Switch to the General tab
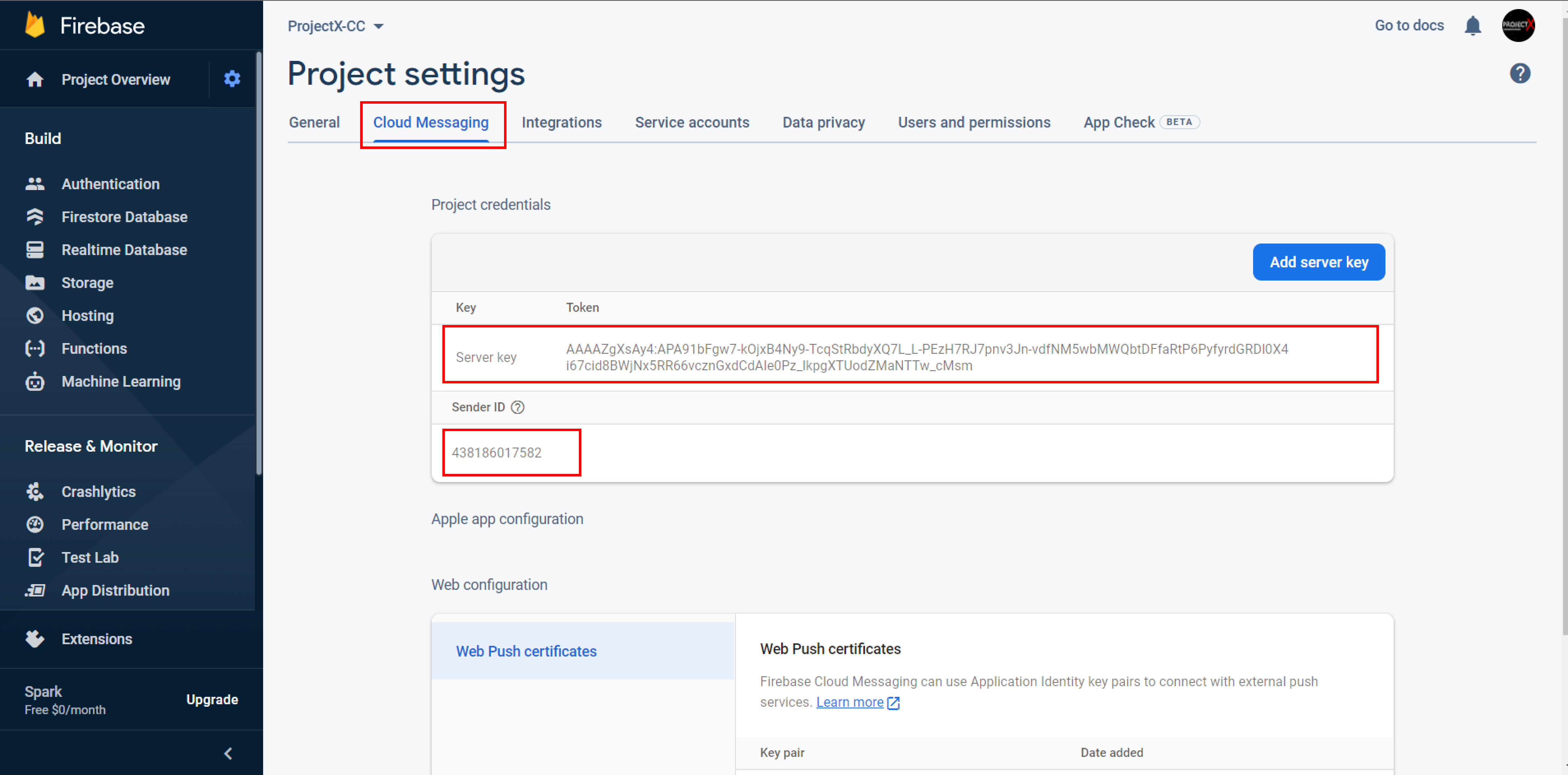 coord(314,123)
